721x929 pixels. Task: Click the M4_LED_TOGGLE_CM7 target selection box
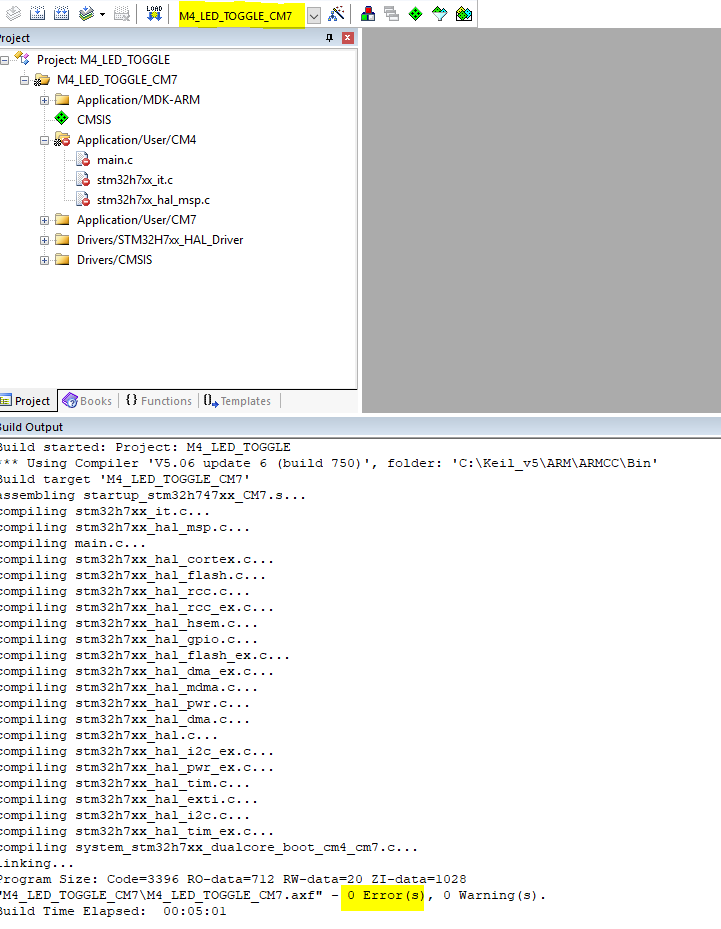[242, 15]
